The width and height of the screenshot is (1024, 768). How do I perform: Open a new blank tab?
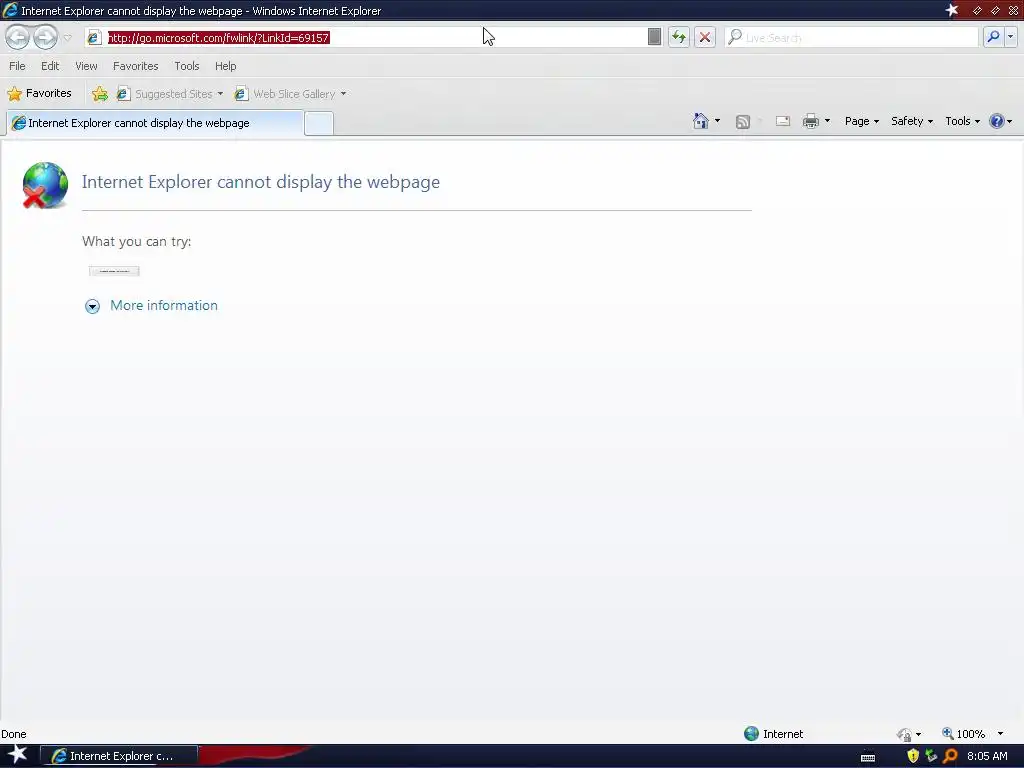click(319, 123)
